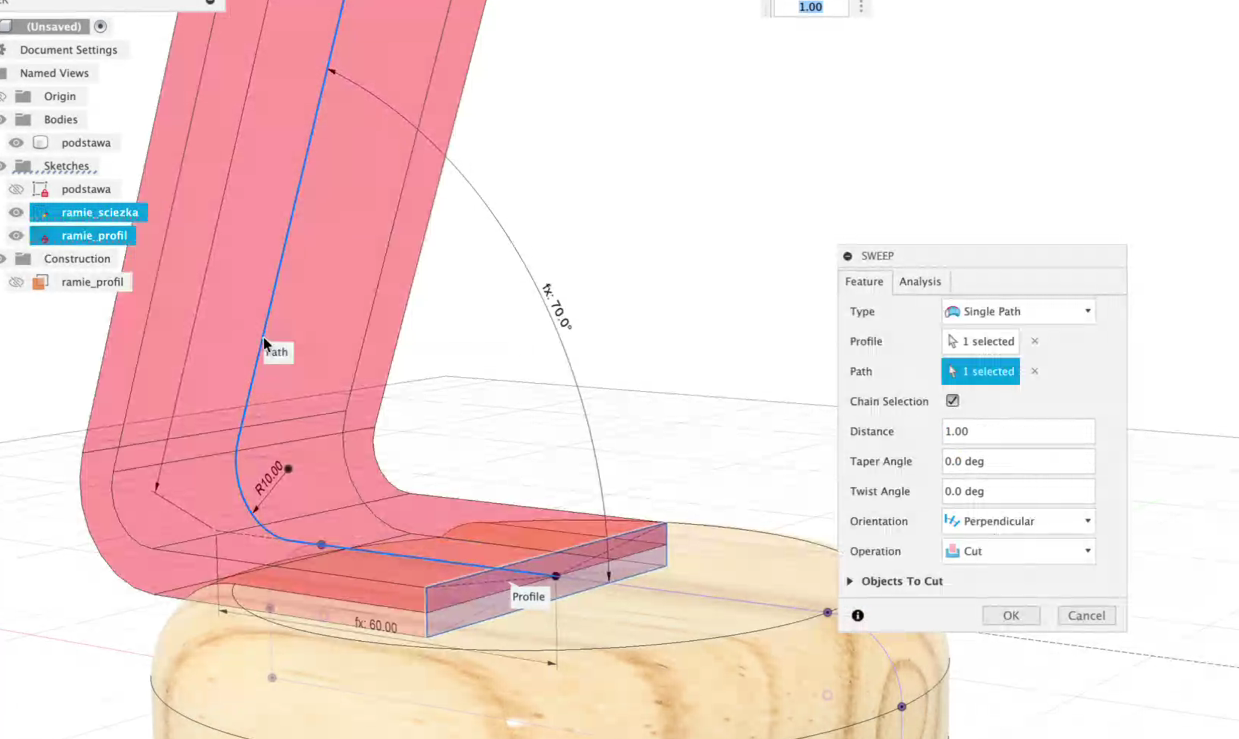The width and height of the screenshot is (1239, 739).
Task: Hide the ramie_sciezka sketch via eye icon
Action: [16, 212]
